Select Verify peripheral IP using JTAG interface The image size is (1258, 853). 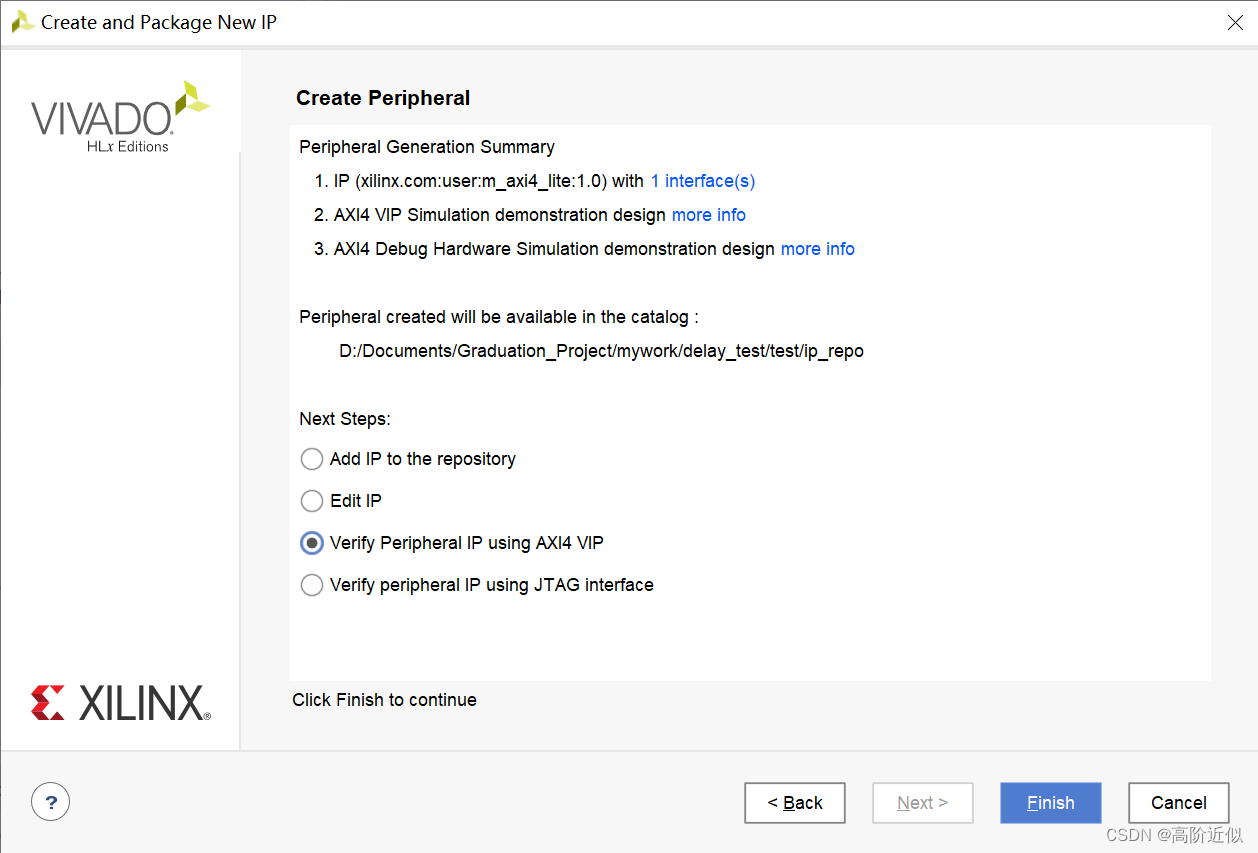312,585
